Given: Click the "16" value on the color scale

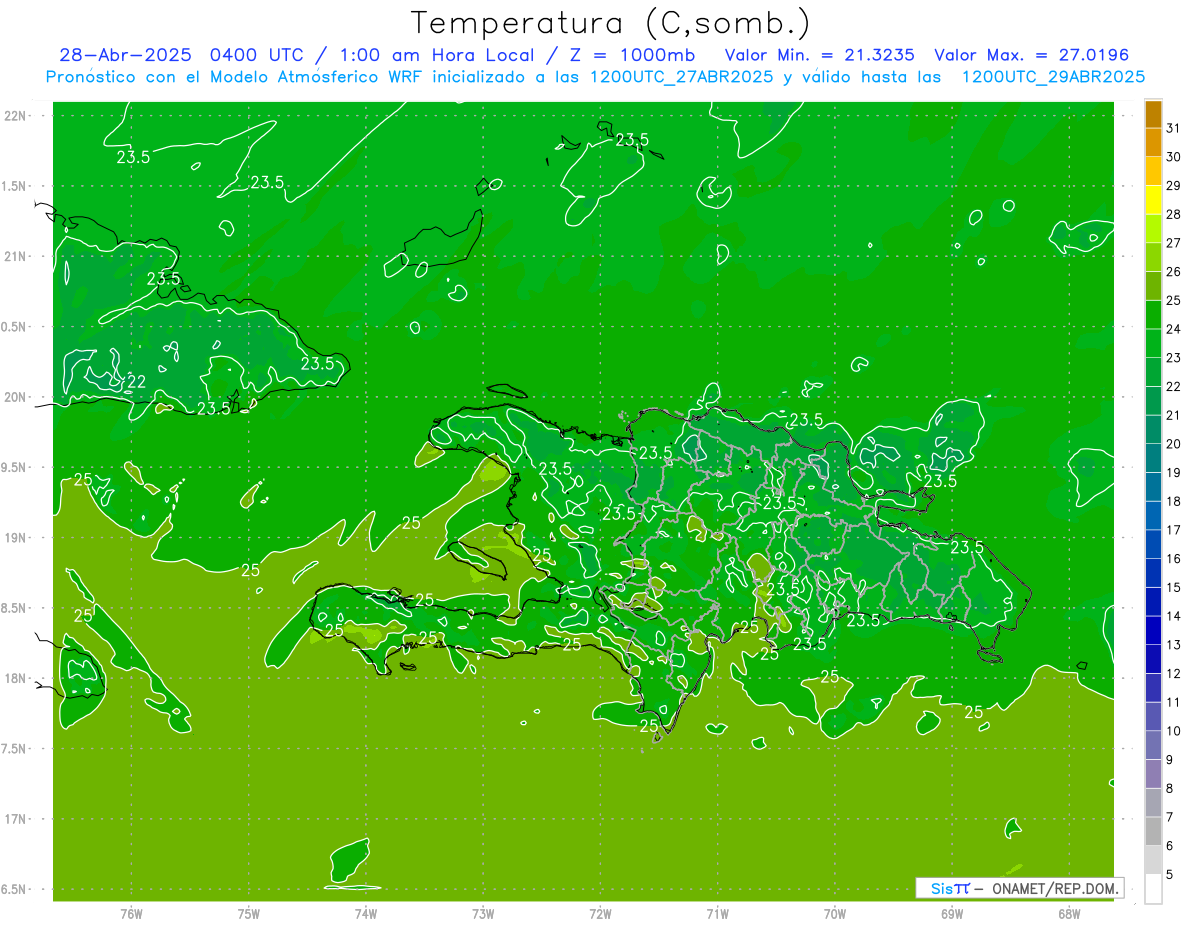Looking at the screenshot, I should coord(1173,559).
